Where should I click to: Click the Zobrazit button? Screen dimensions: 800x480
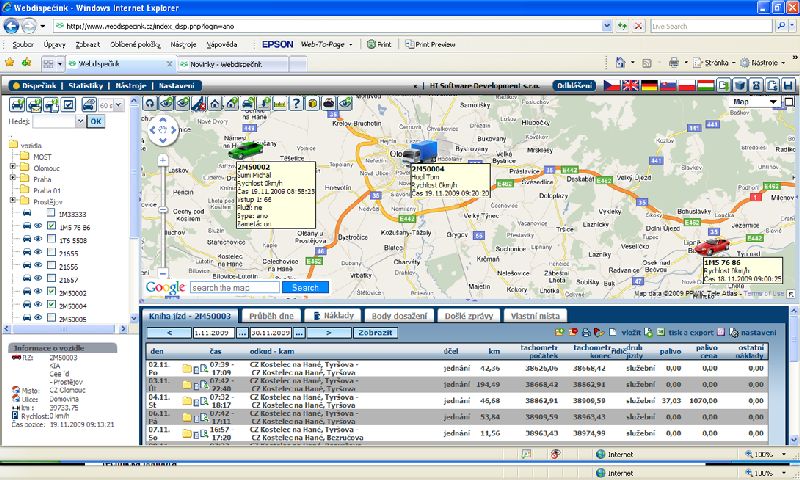(375, 333)
